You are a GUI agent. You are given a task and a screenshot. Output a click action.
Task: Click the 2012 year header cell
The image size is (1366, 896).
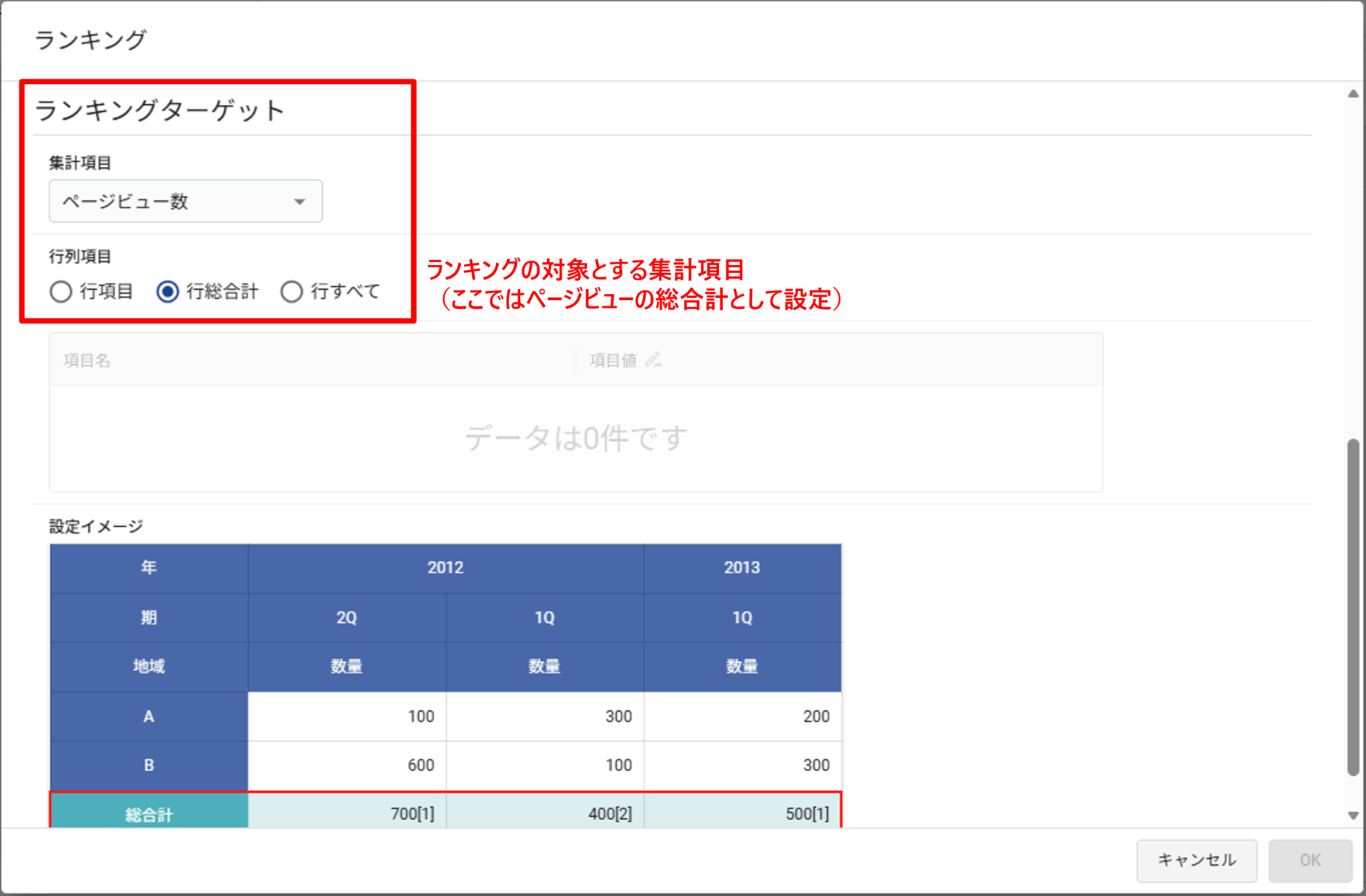pyautogui.click(x=445, y=568)
